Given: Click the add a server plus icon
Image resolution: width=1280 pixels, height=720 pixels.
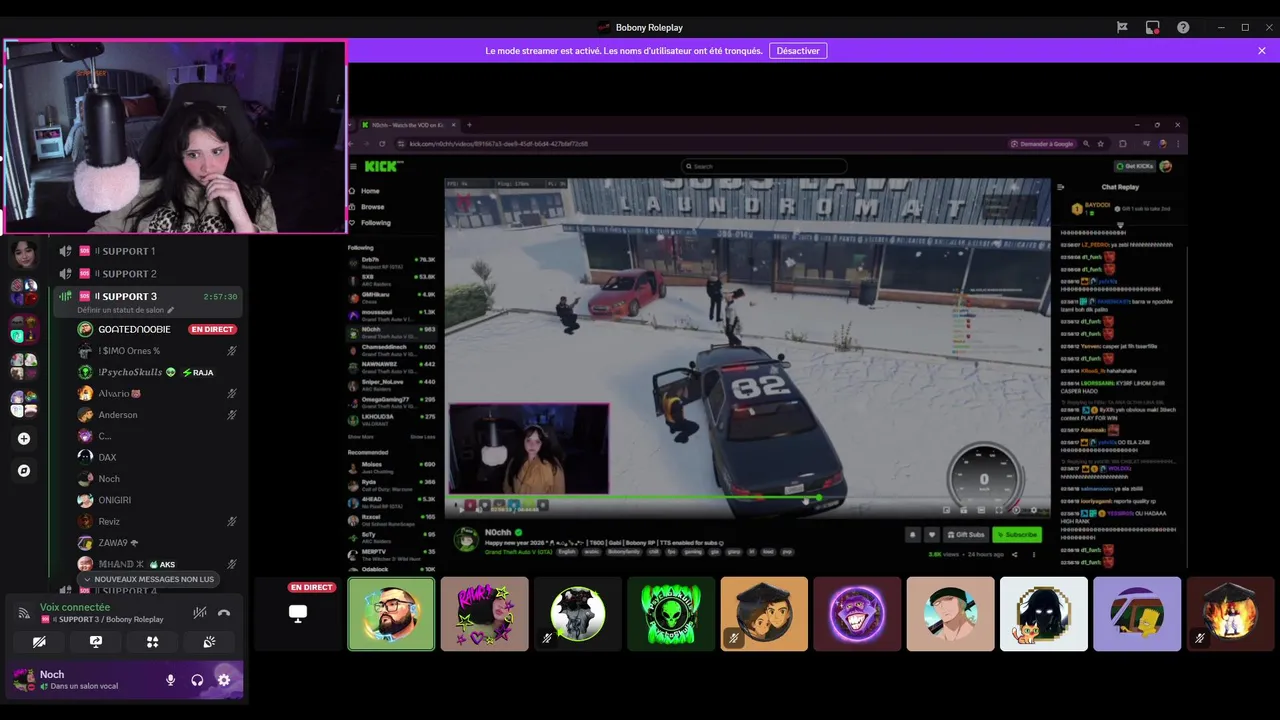Looking at the screenshot, I should tap(24, 438).
